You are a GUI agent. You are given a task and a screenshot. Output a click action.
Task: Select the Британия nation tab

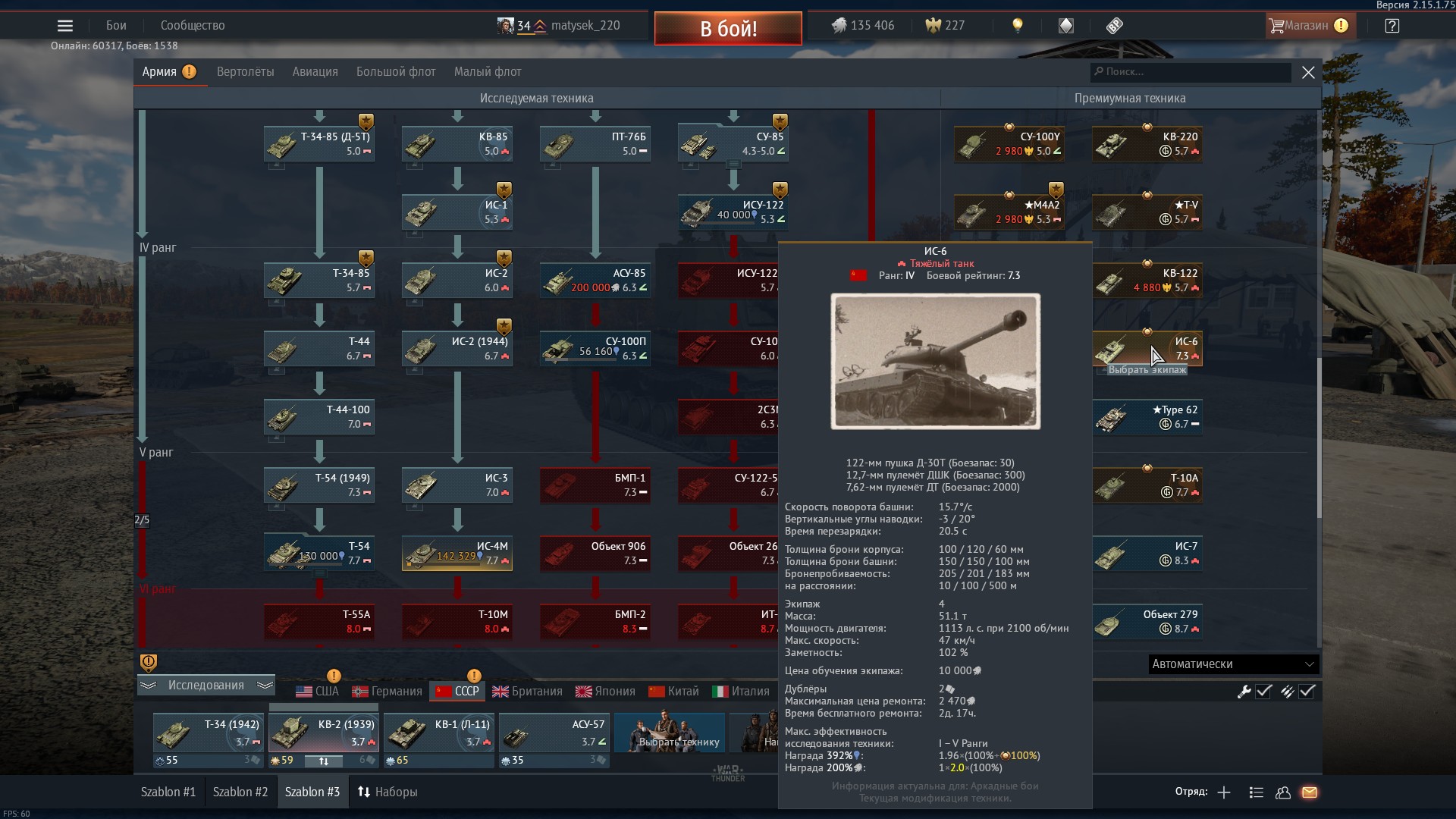(x=527, y=692)
